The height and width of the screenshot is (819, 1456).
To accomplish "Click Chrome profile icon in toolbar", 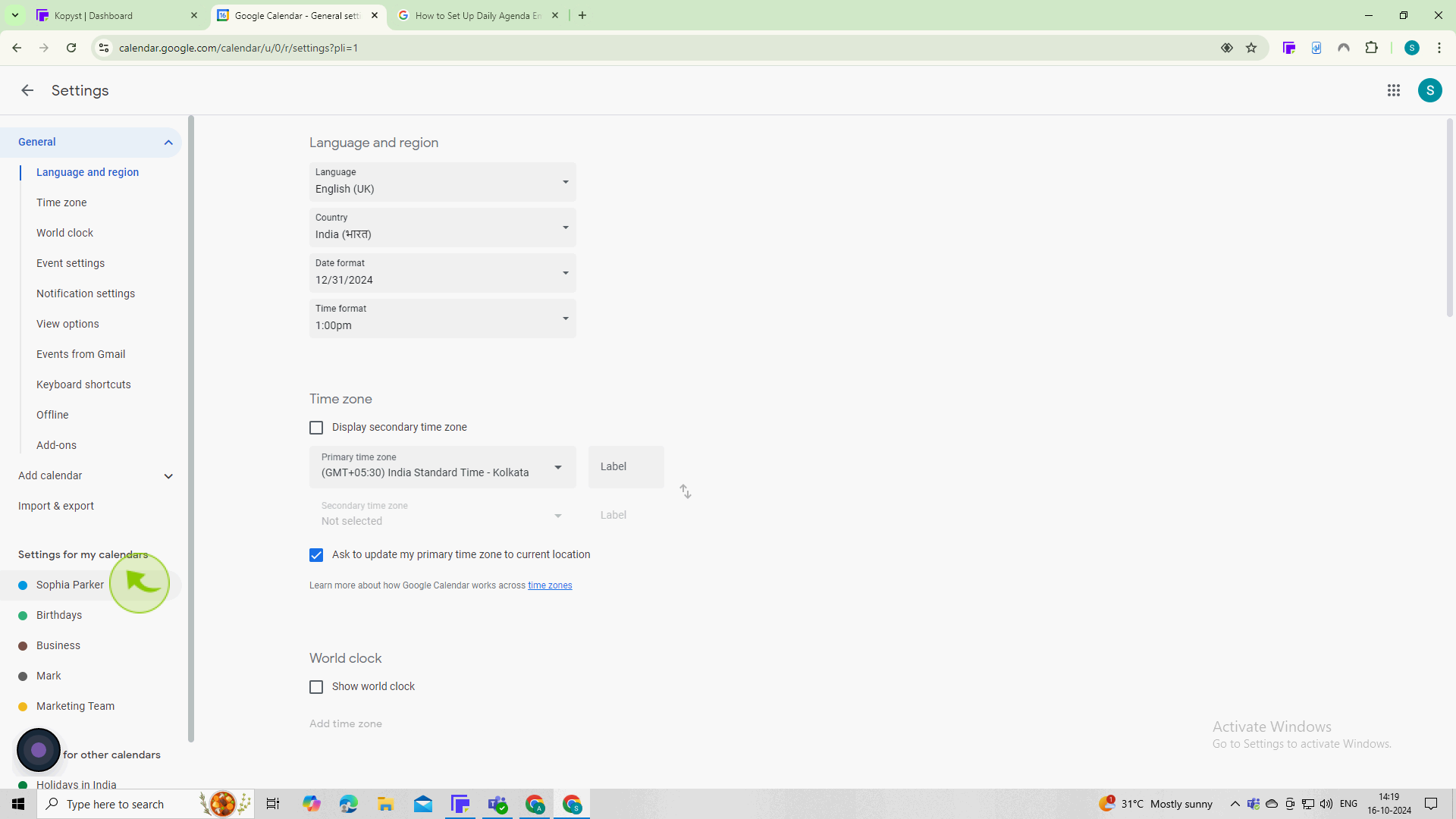I will 1411,48.
